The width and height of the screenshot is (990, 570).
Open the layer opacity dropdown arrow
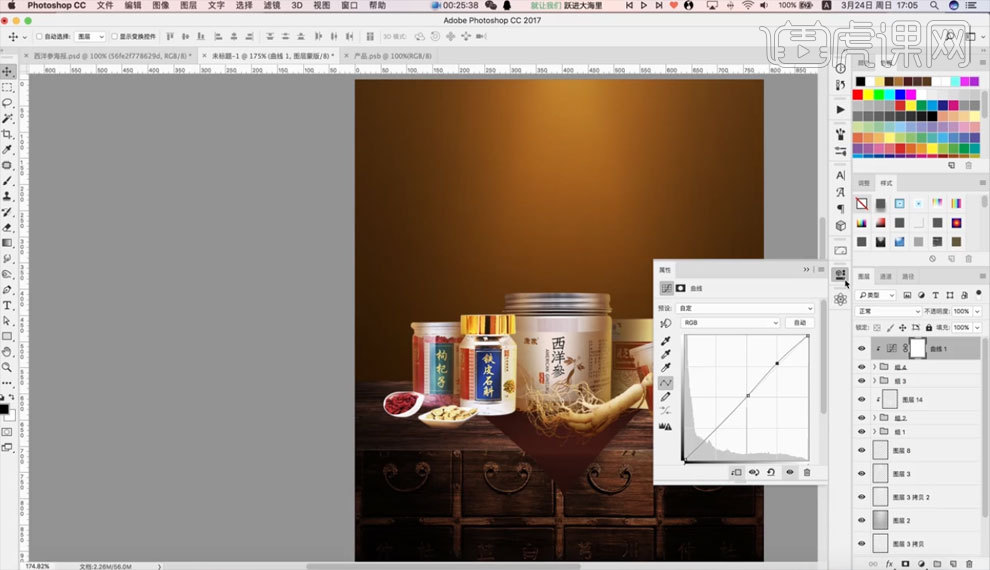coord(977,311)
